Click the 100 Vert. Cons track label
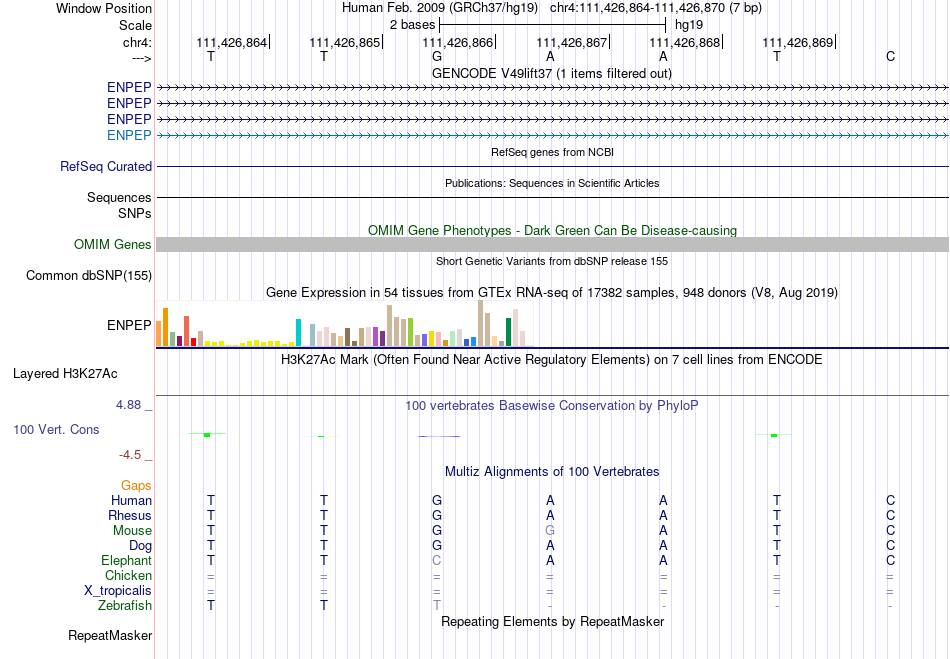The height and width of the screenshot is (659, 950). [56, 429]
